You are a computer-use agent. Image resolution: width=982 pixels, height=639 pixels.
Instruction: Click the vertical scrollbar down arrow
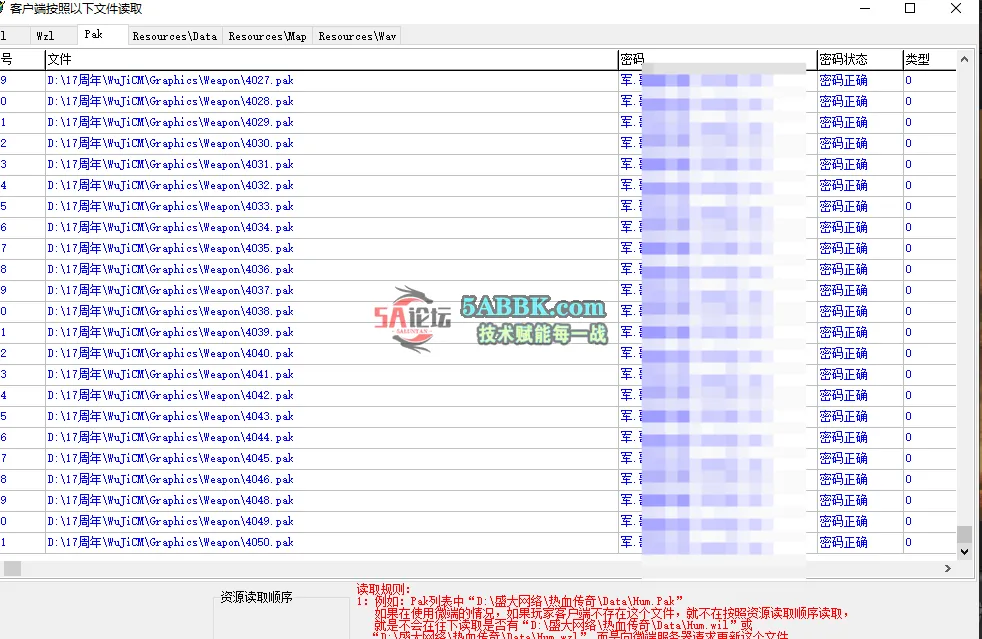964,552
